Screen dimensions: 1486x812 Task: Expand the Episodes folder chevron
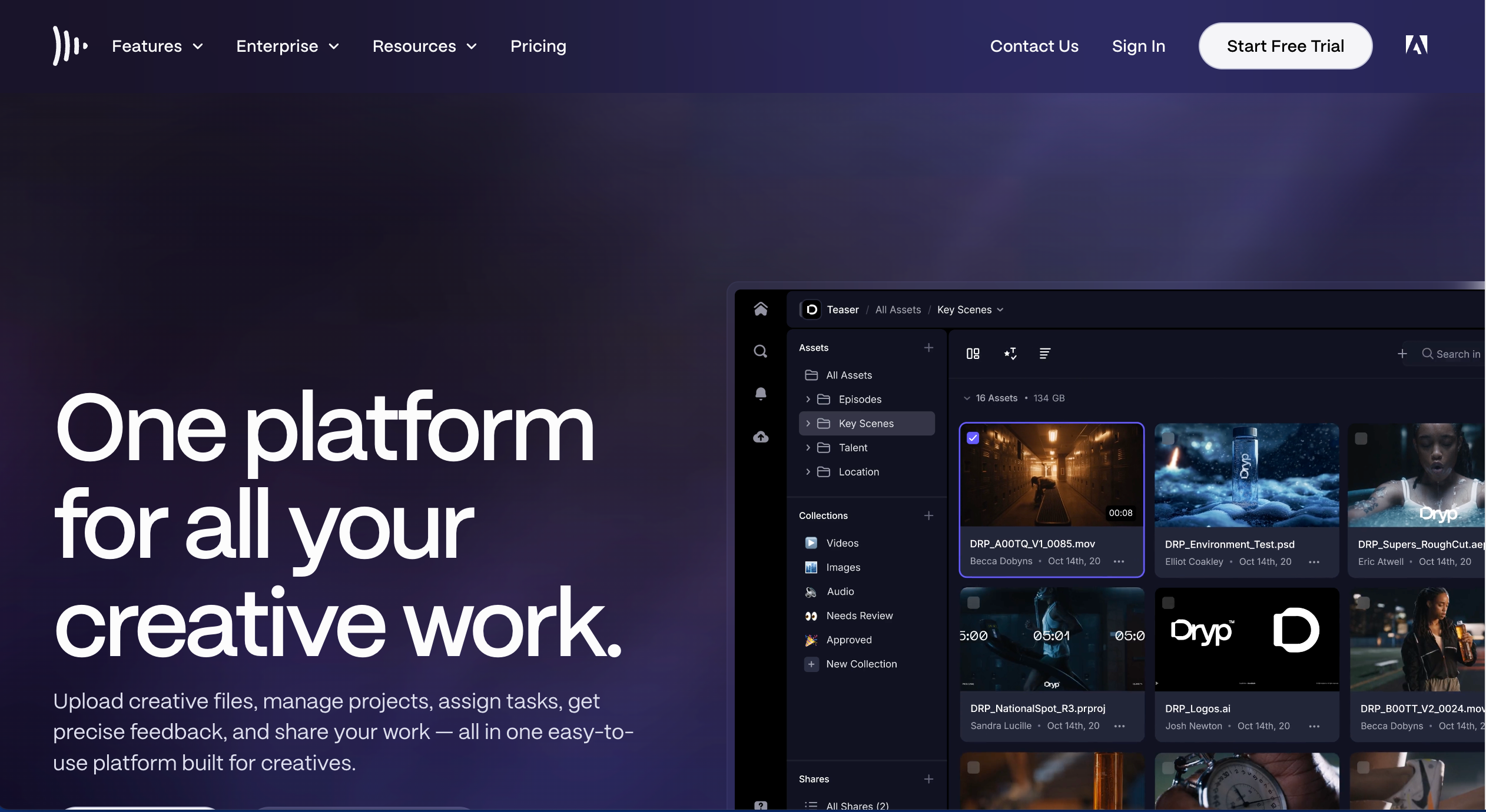point(808,400)
